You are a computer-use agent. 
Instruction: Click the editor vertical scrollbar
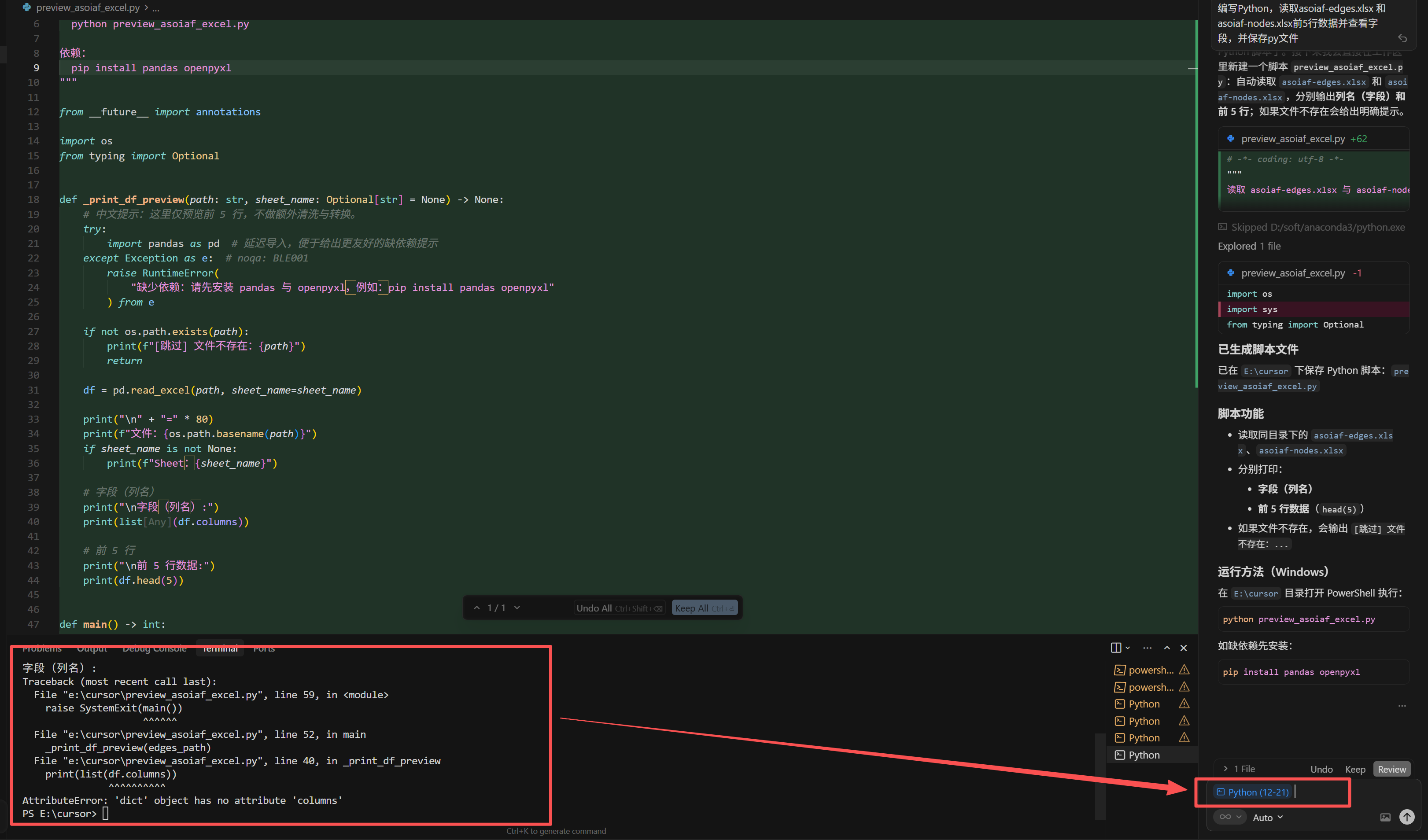(1196, 204)
